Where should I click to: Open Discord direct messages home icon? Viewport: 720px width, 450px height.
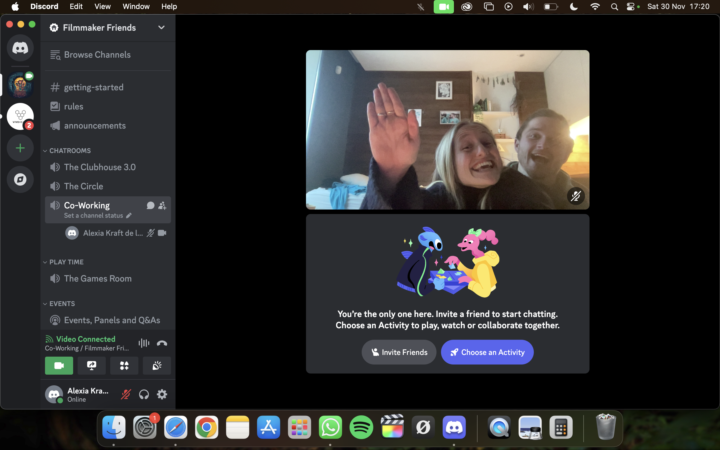20,47
